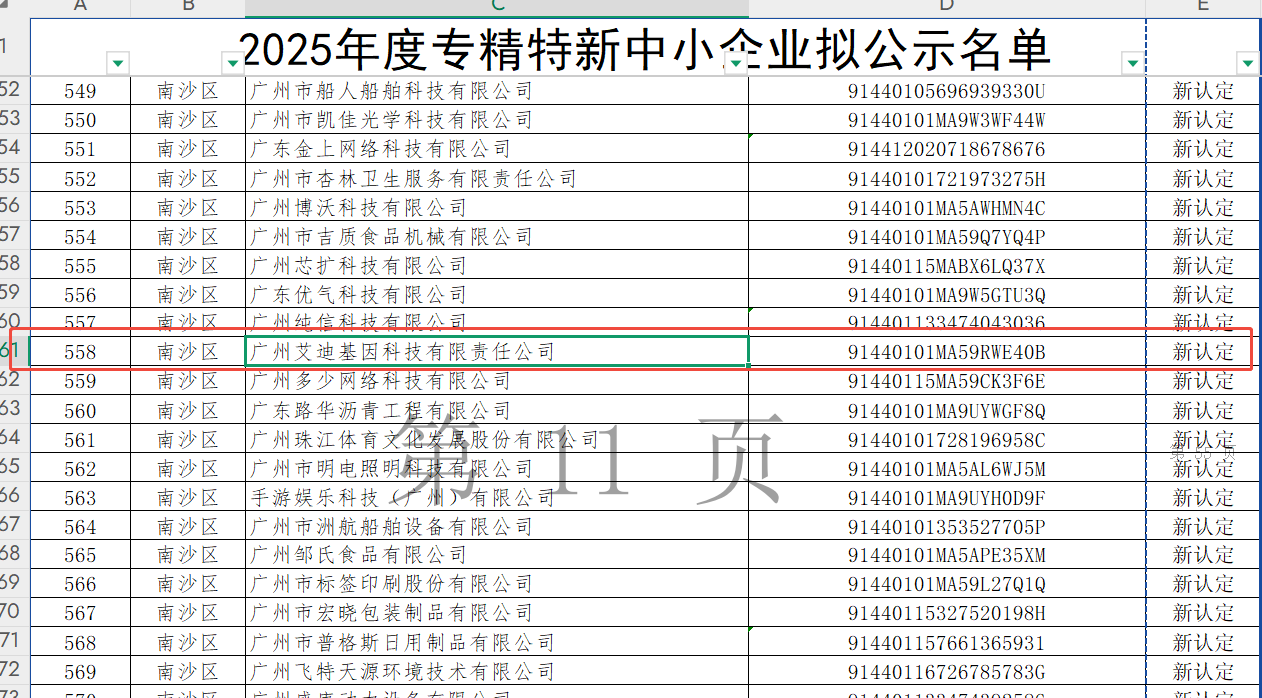The width and height of the screenshot is (1262, 698).
Task: Select column B header letter
Action: point(187,7)
